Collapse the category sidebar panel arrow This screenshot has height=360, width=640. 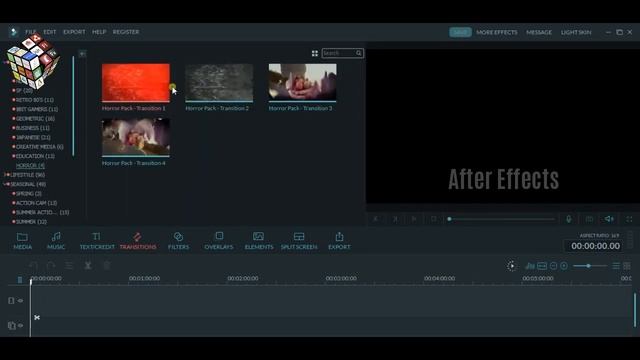(x=82, y=54)
